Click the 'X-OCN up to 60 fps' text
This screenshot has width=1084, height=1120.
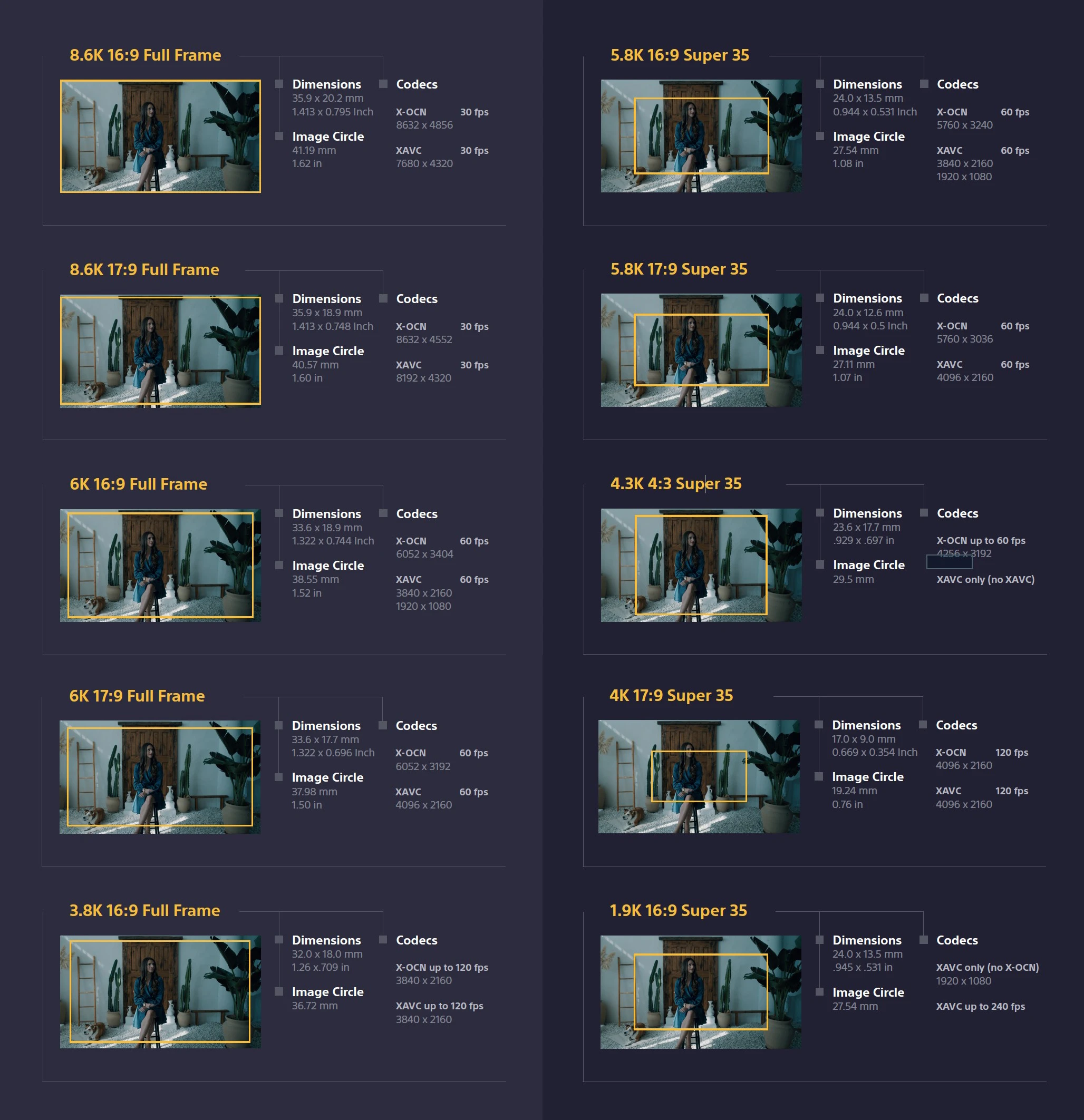981,540
